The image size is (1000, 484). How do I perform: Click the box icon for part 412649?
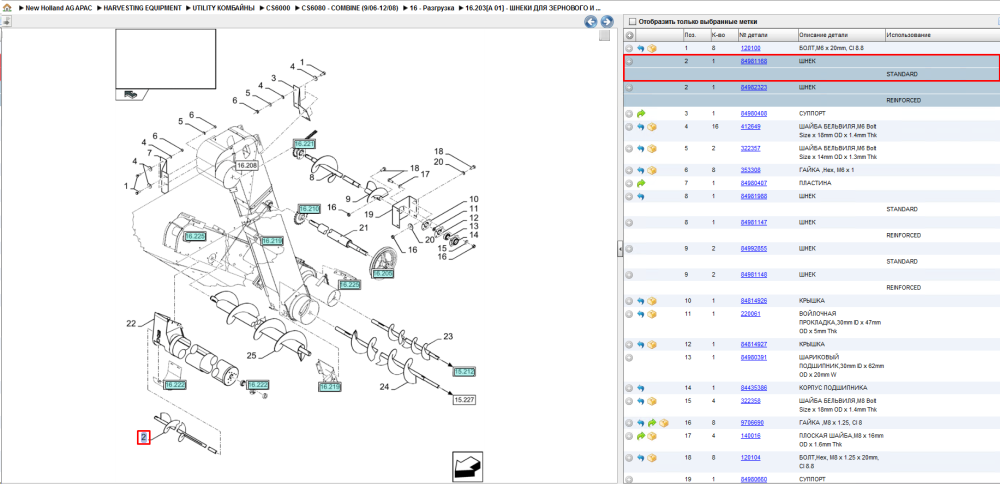[x=652, y=127]
